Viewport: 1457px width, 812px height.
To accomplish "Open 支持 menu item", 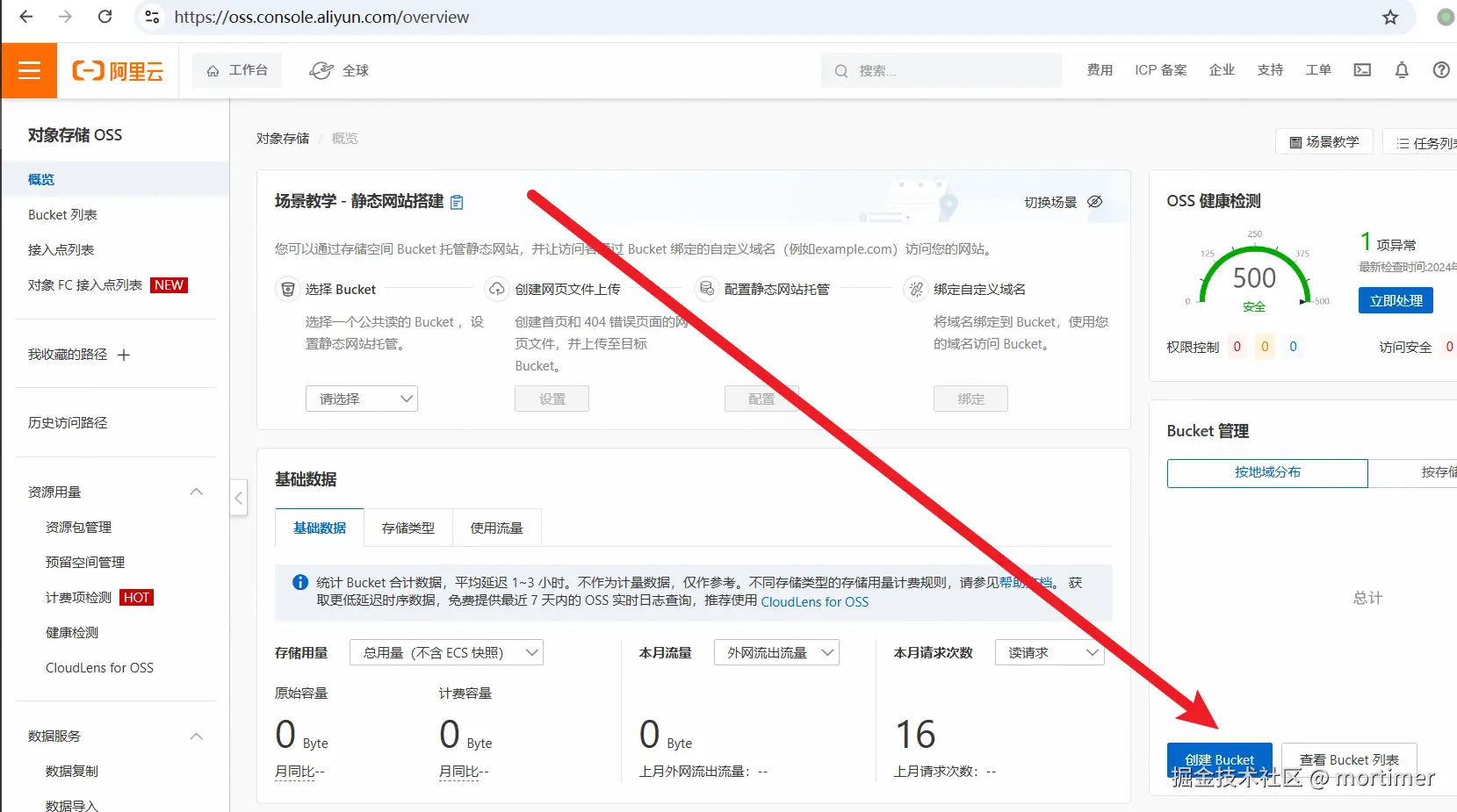I will click(1270, 70).
